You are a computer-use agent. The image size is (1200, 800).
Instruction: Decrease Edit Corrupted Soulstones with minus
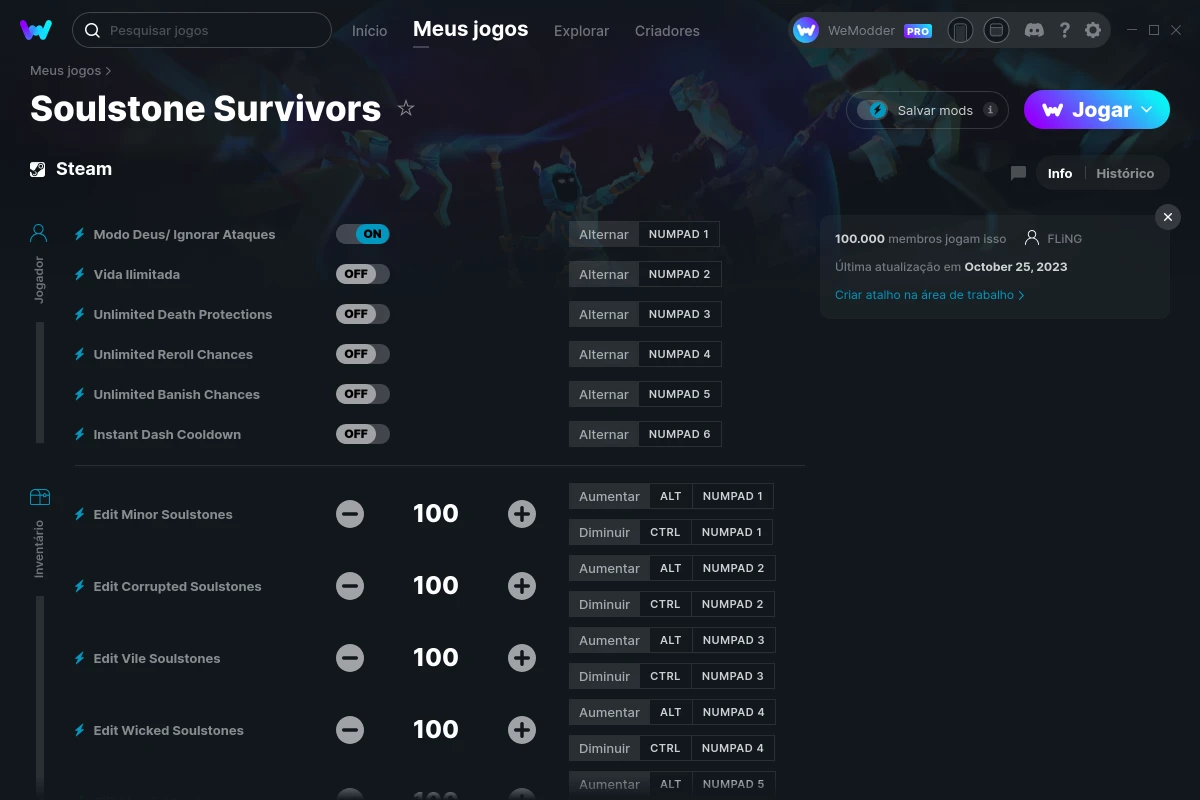[x=350, y=586]
